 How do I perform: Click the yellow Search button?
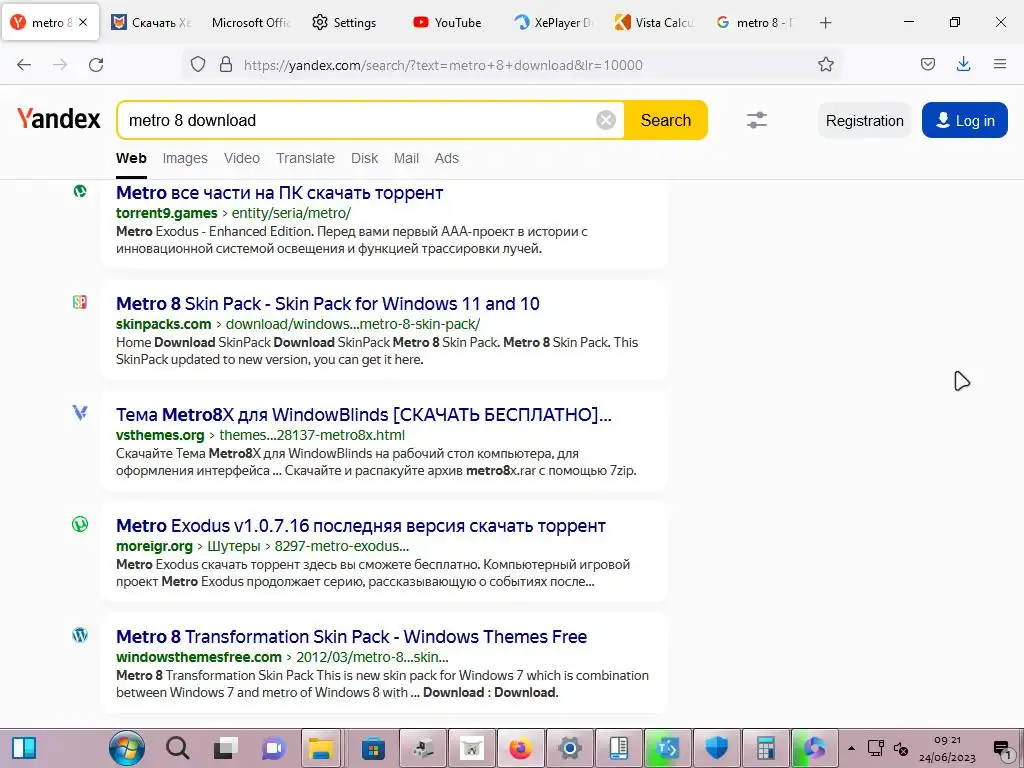pyautogui.click(x=665, y=120)
